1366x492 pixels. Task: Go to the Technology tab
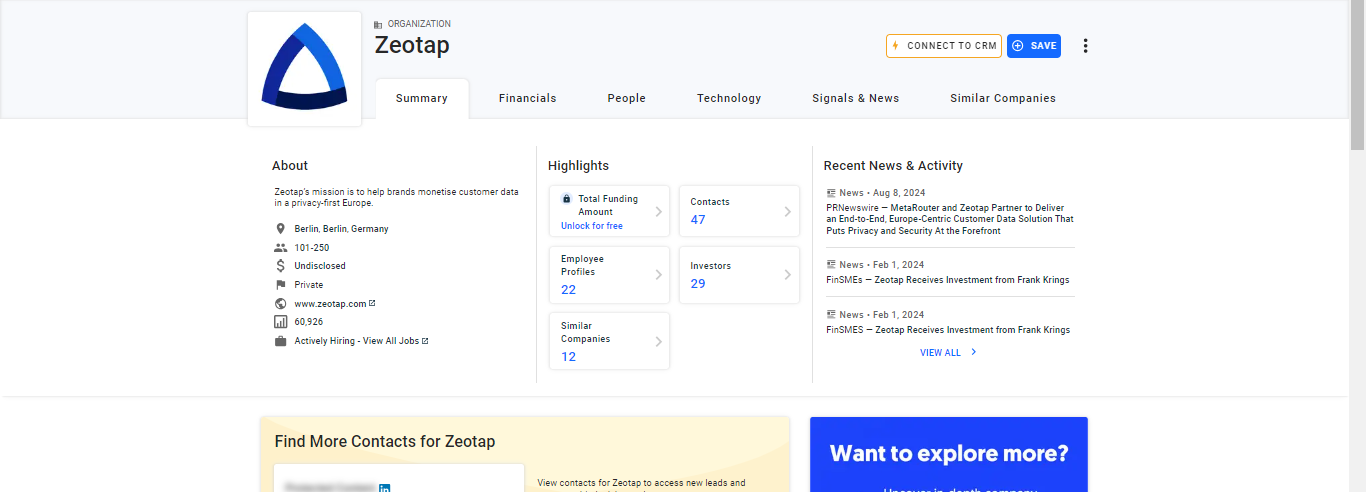pyautogui.click(x=729, y=98)
